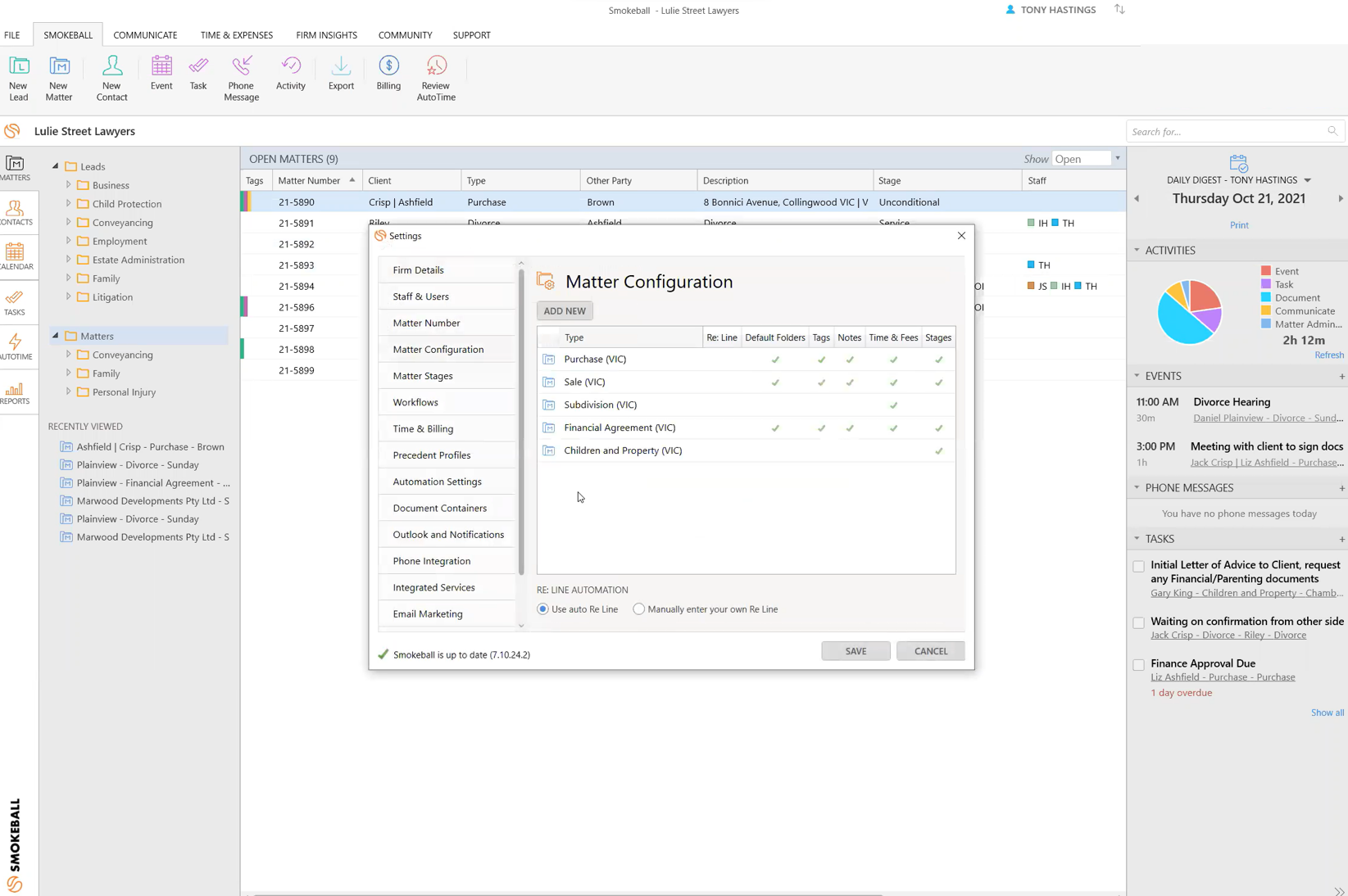Add a new event with plus icon
The height and width of the screenshot is (896, 1348).
(x=1341, y=377)
